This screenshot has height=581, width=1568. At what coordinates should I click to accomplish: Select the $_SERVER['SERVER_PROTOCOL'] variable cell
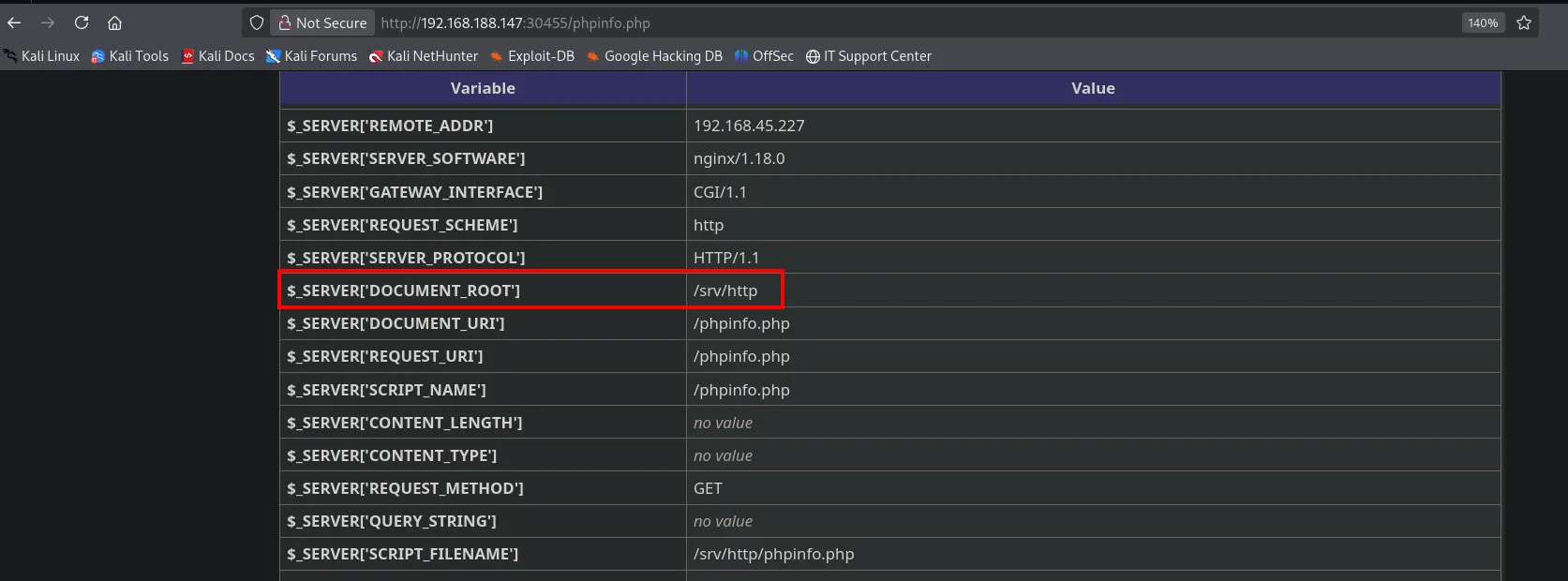(483, 258)
